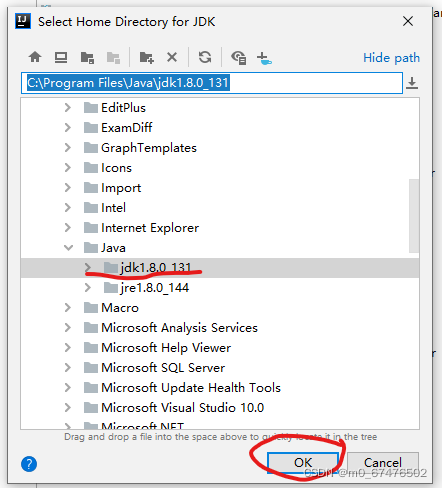Open path history download arrow icon

[x=412, y=83]
